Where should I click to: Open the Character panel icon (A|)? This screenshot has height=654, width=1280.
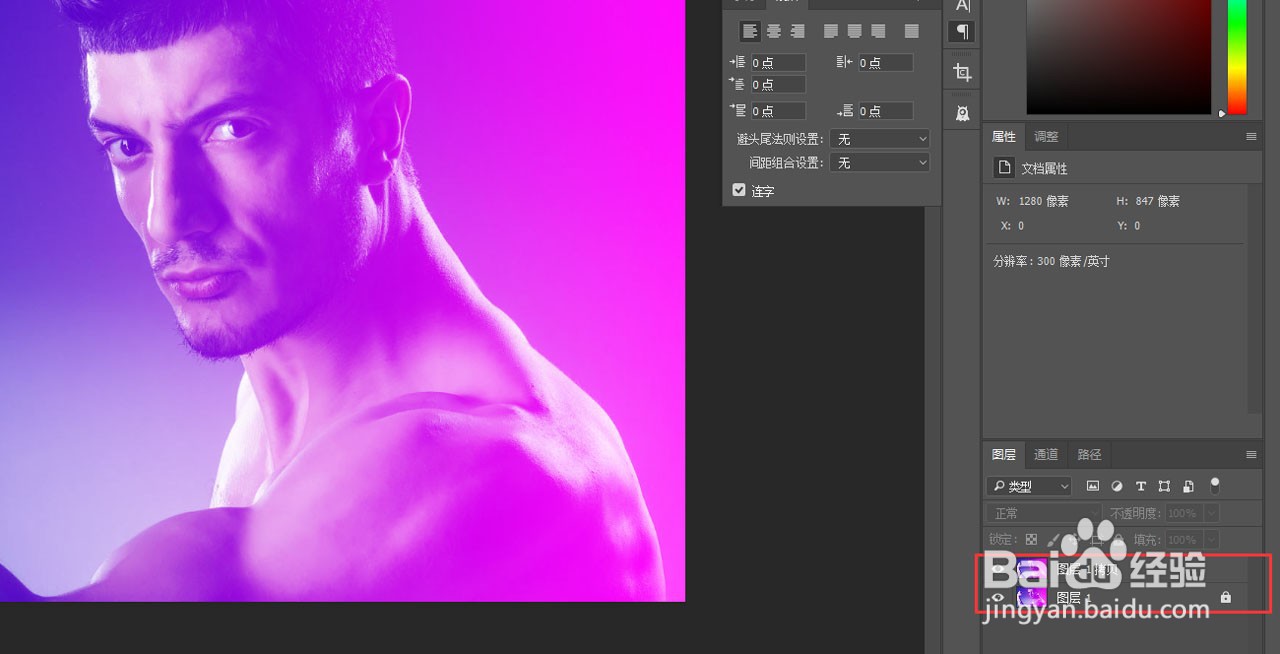962,6
